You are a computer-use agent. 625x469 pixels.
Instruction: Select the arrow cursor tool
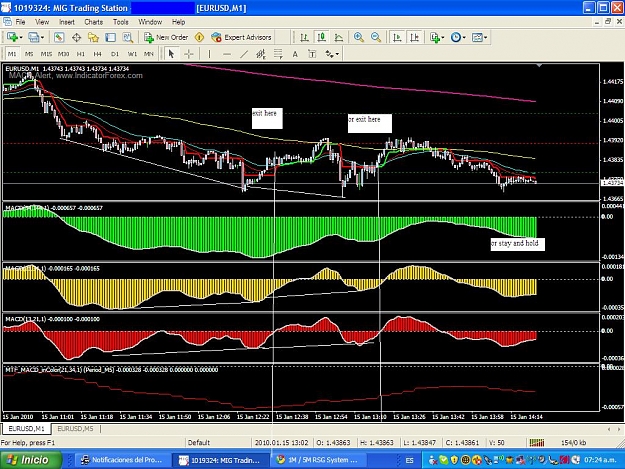[x=171, y=54]
